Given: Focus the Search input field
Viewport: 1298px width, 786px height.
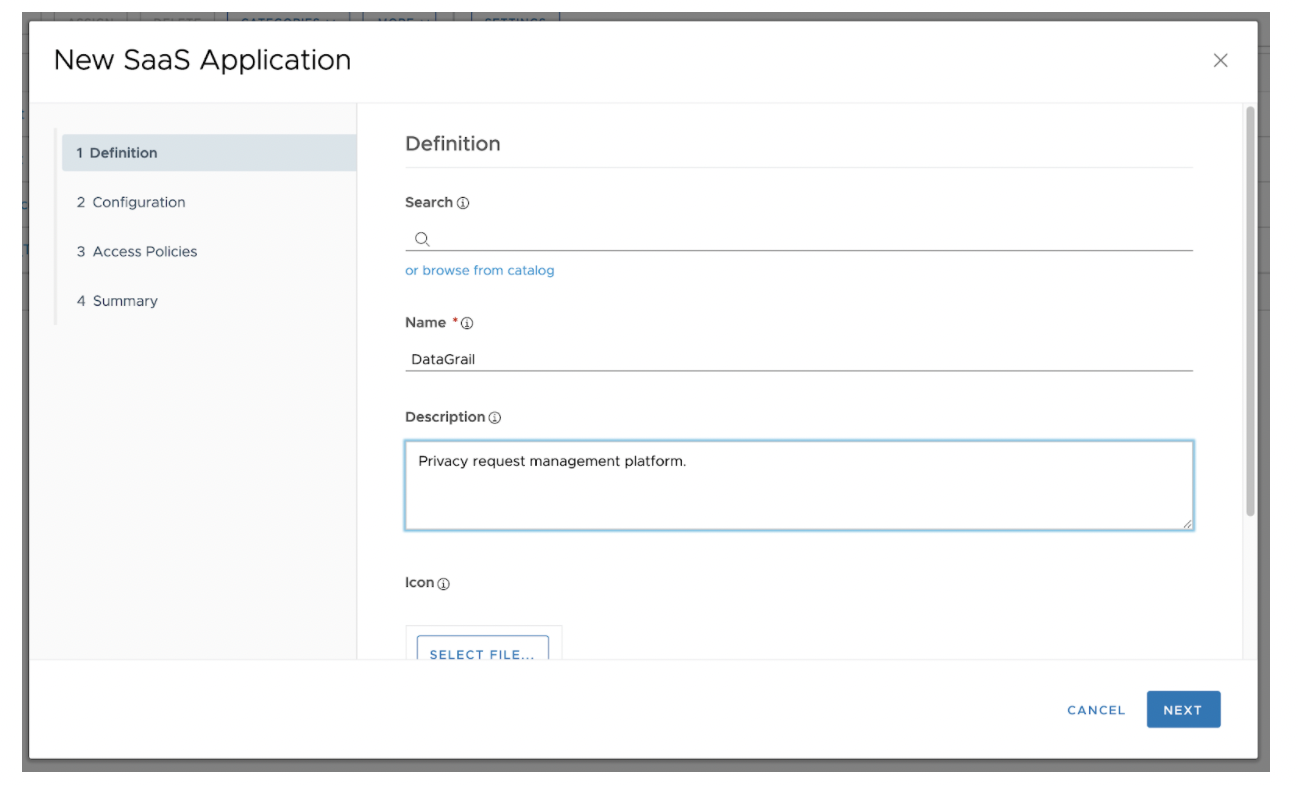Looking at the screenshot, I should coord(799,239).
